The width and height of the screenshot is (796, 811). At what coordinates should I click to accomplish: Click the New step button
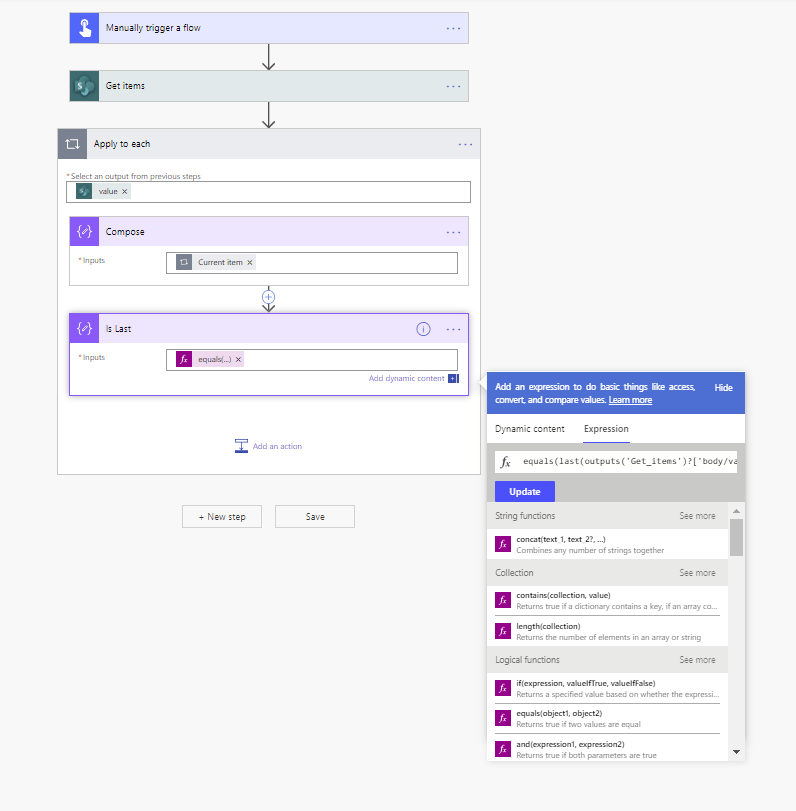point(222,517)
